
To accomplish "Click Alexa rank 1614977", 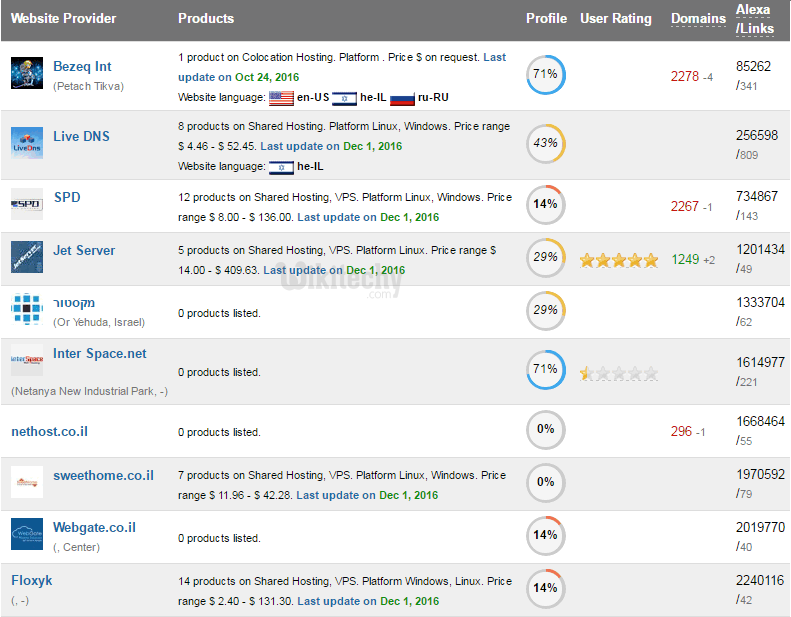I will 760,363.
